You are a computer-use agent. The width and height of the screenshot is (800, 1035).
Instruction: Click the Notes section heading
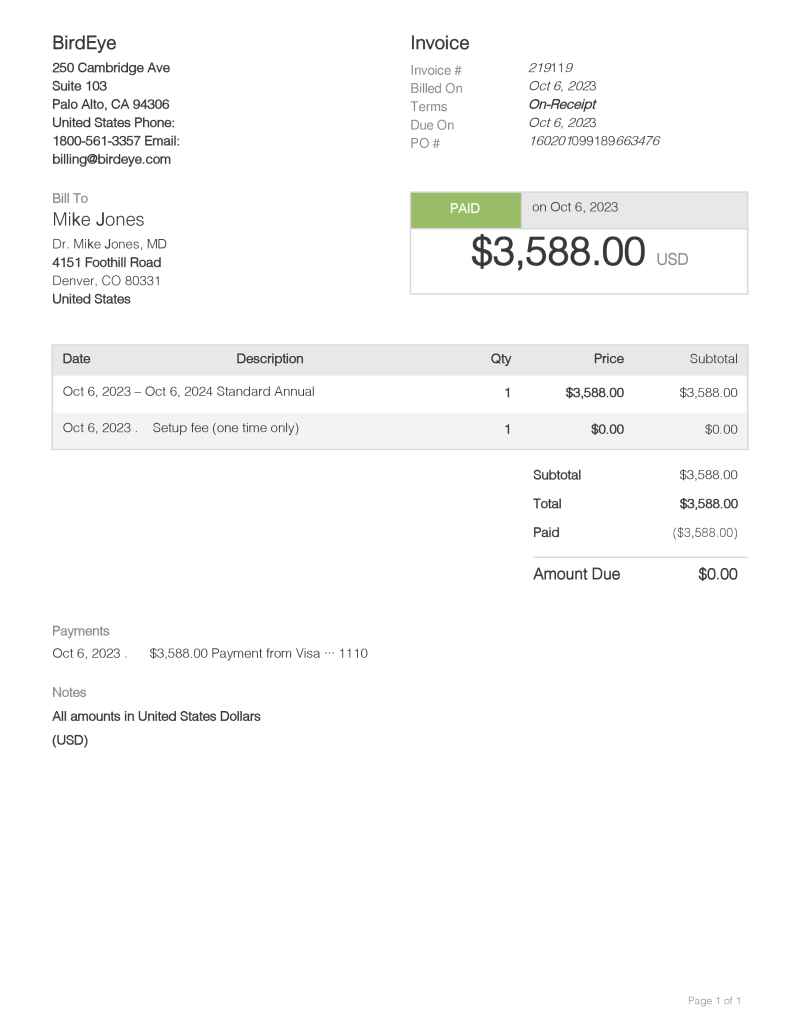(69, 692)
